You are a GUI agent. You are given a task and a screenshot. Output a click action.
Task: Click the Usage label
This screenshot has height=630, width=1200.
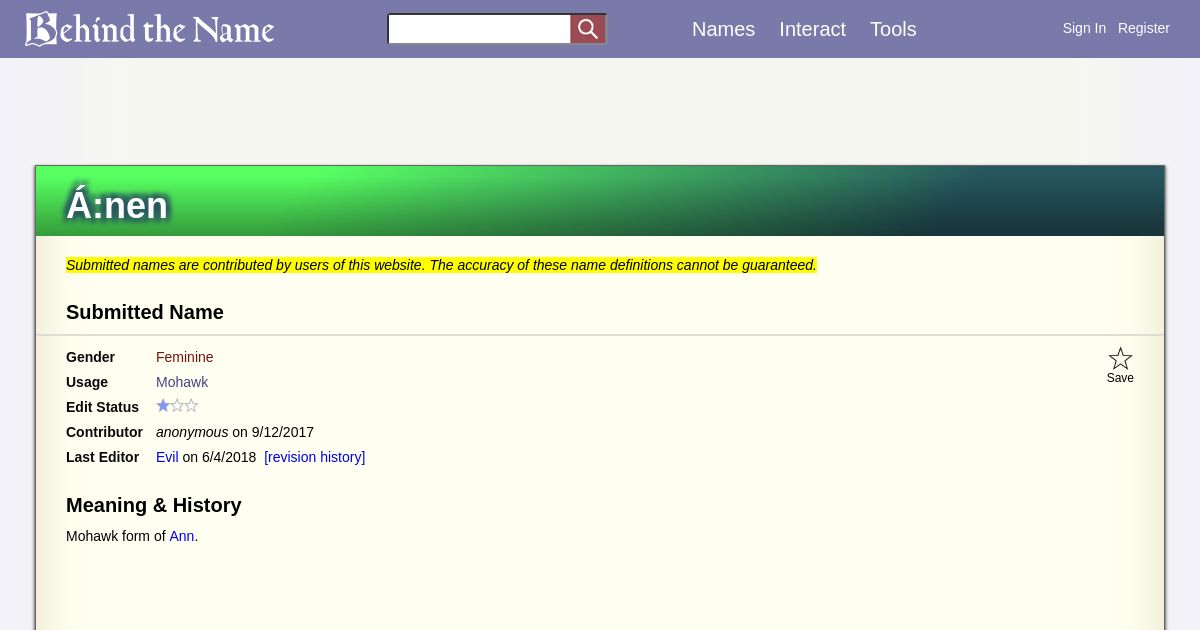tap(87, 382)
